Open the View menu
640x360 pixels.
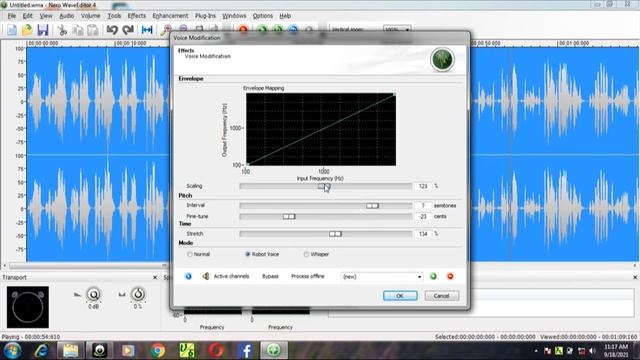[46, 16]
